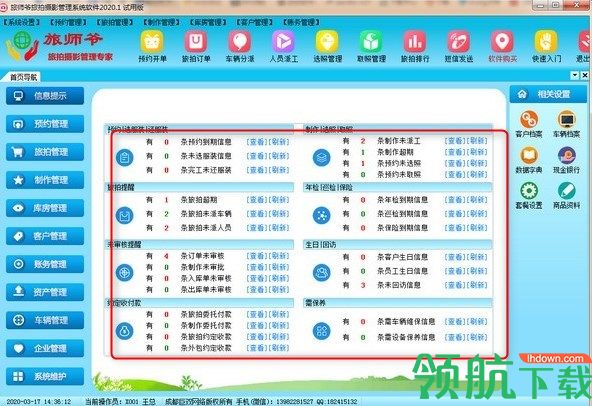Open the 【系统设置】 menu
The image size is (592, 406).
(22, 22)
